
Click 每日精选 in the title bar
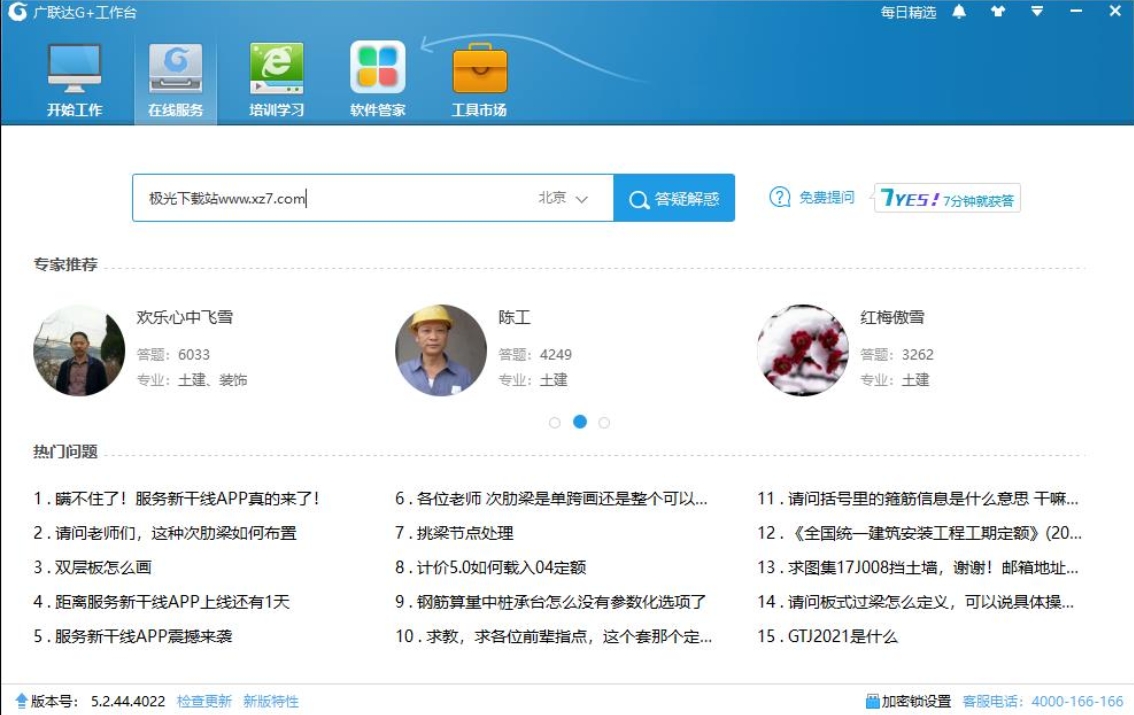(x=908, y=12)
